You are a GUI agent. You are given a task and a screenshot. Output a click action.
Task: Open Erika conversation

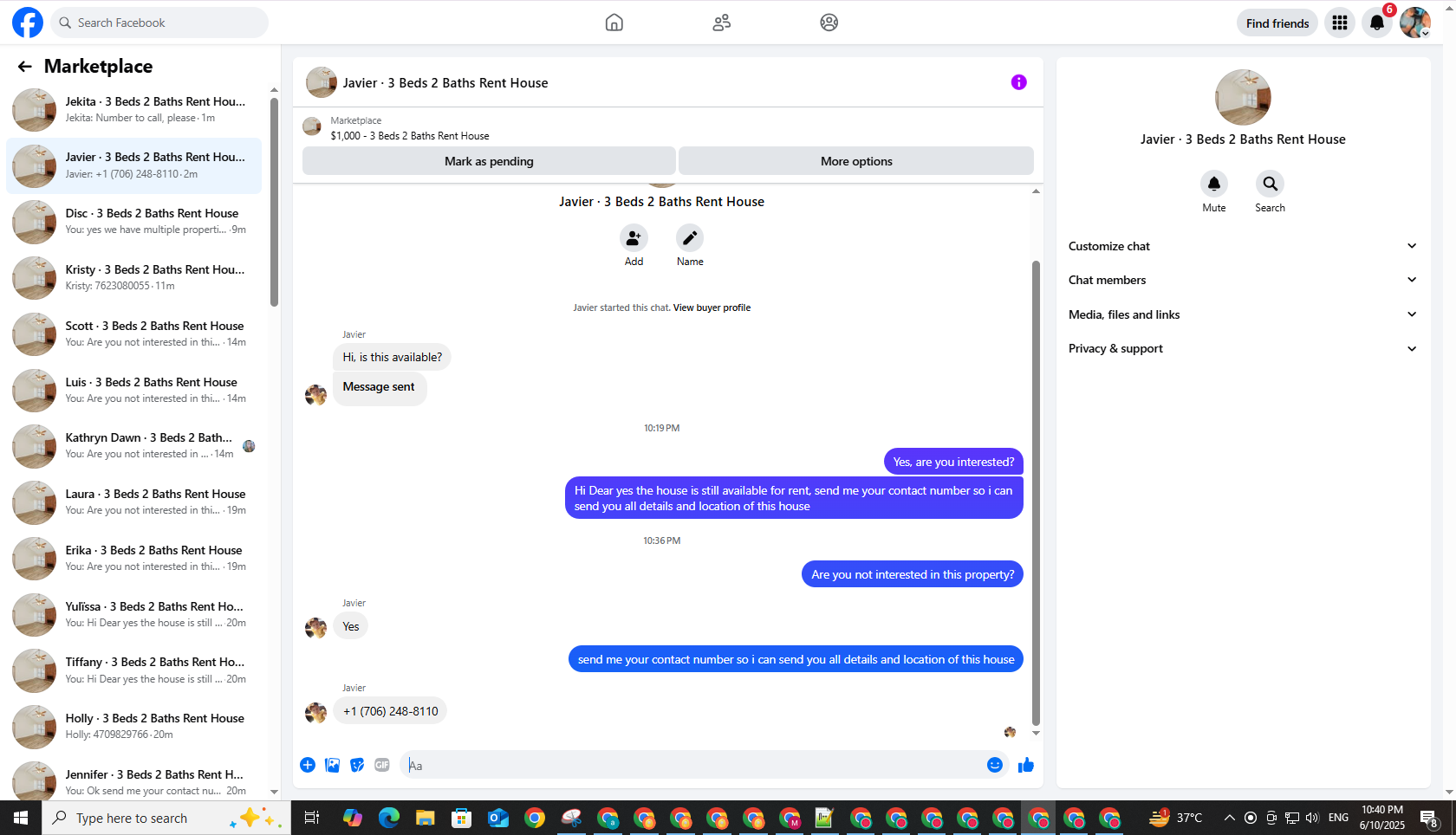coord(133,558)
